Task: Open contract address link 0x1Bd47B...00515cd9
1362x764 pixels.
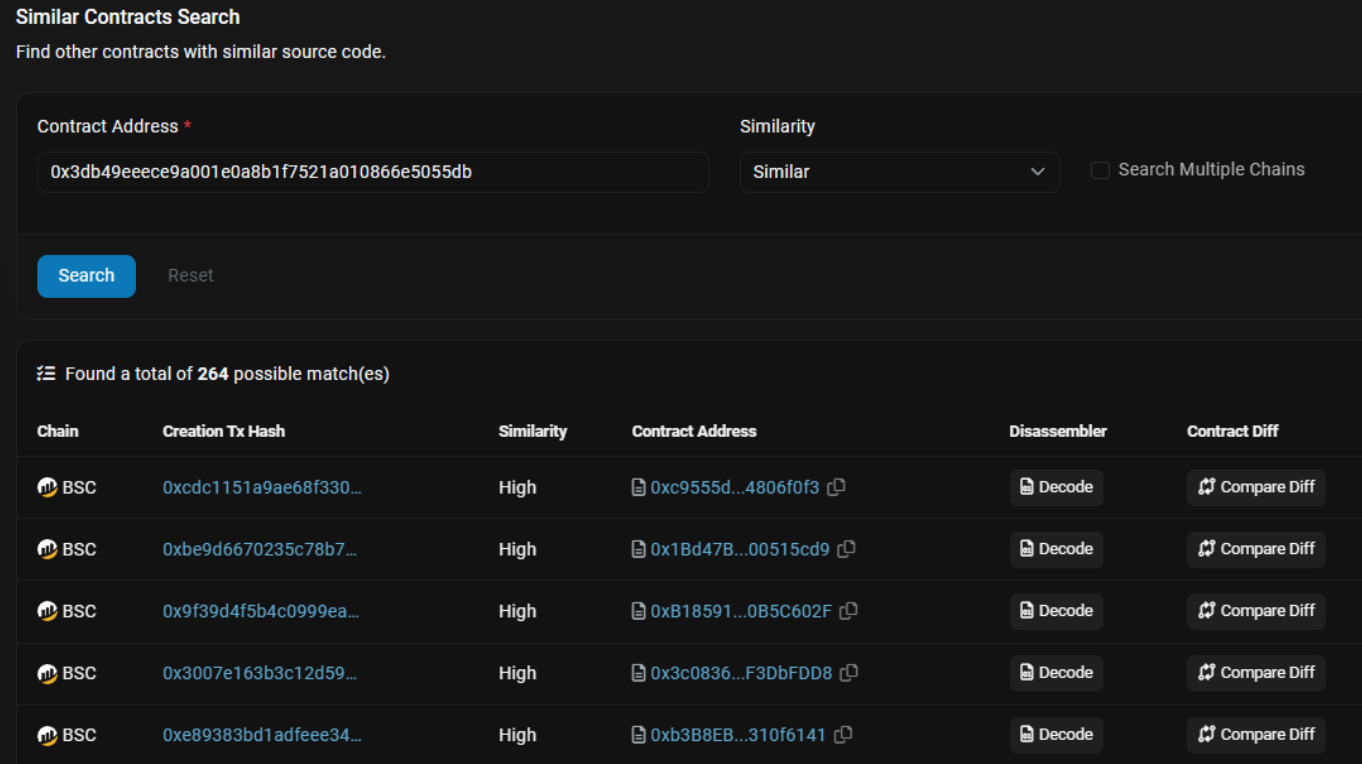Action: point(740,550)
